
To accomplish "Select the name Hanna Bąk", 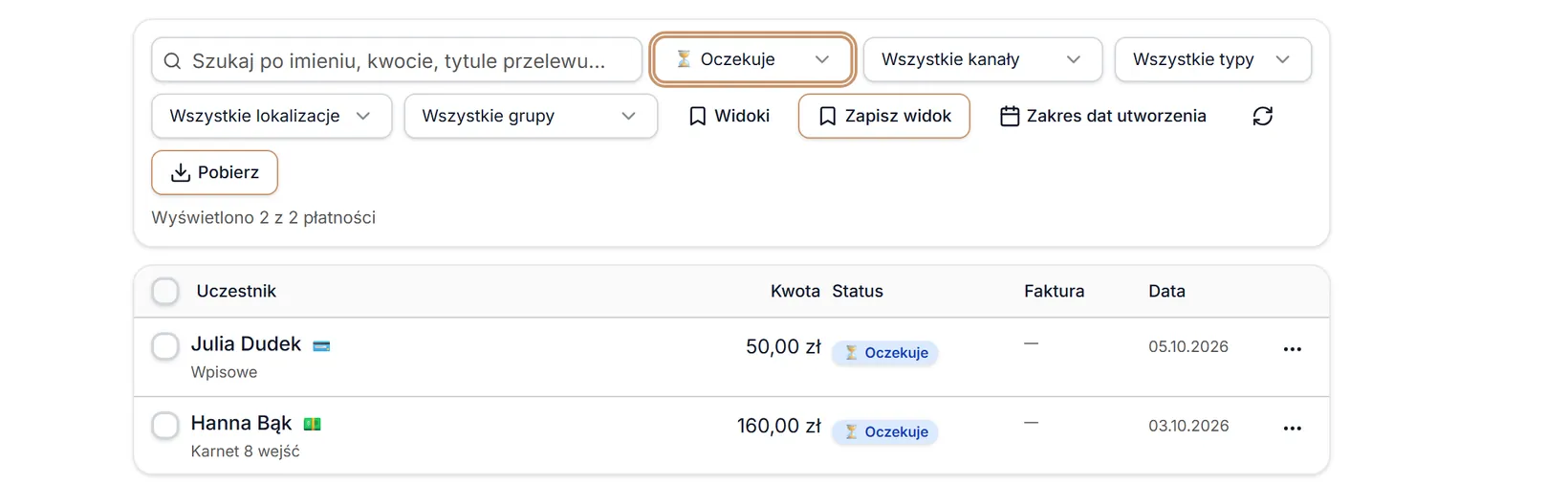I will coord(241,423).
